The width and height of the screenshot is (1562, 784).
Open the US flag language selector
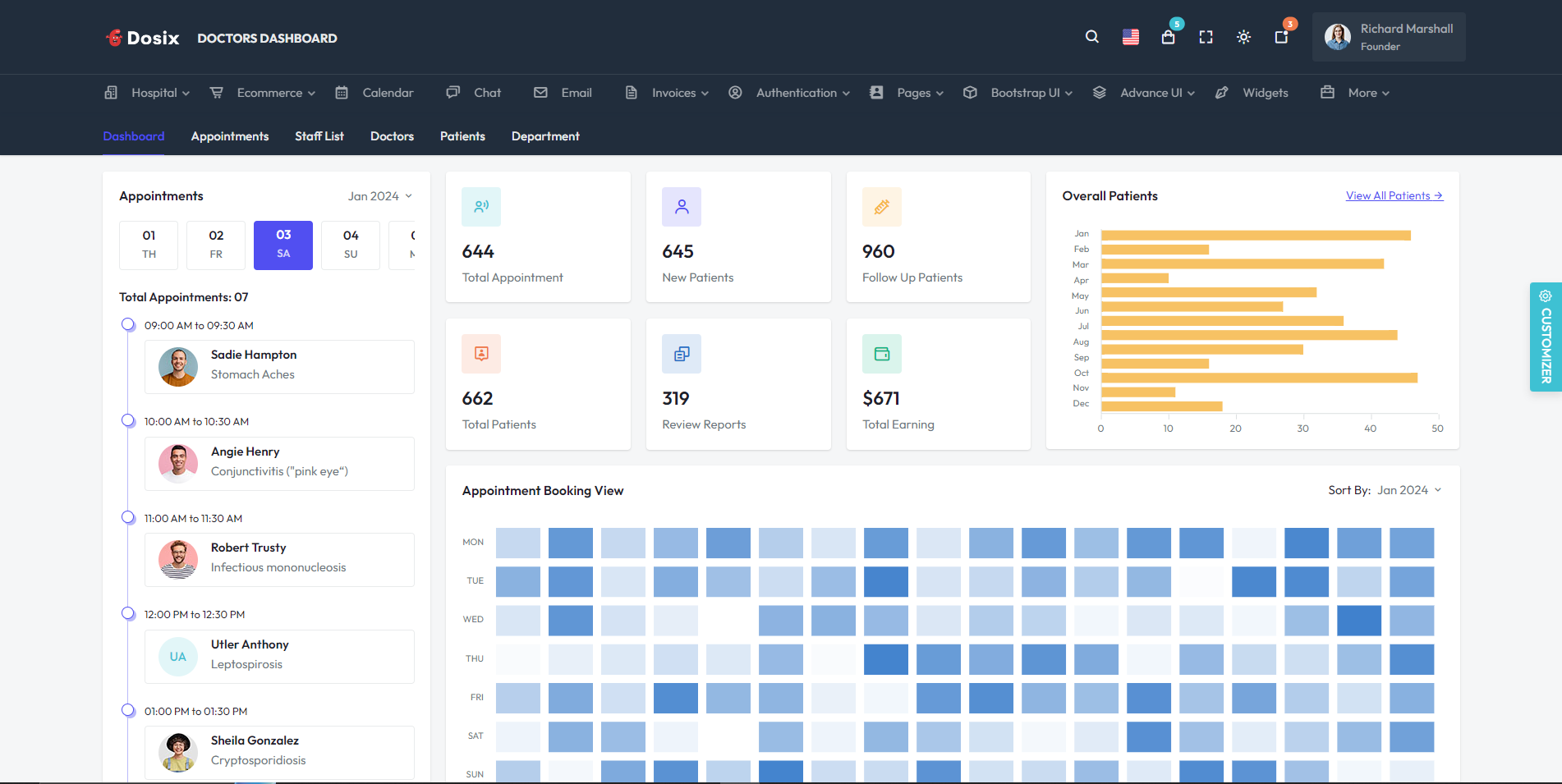click(1131, 37)
